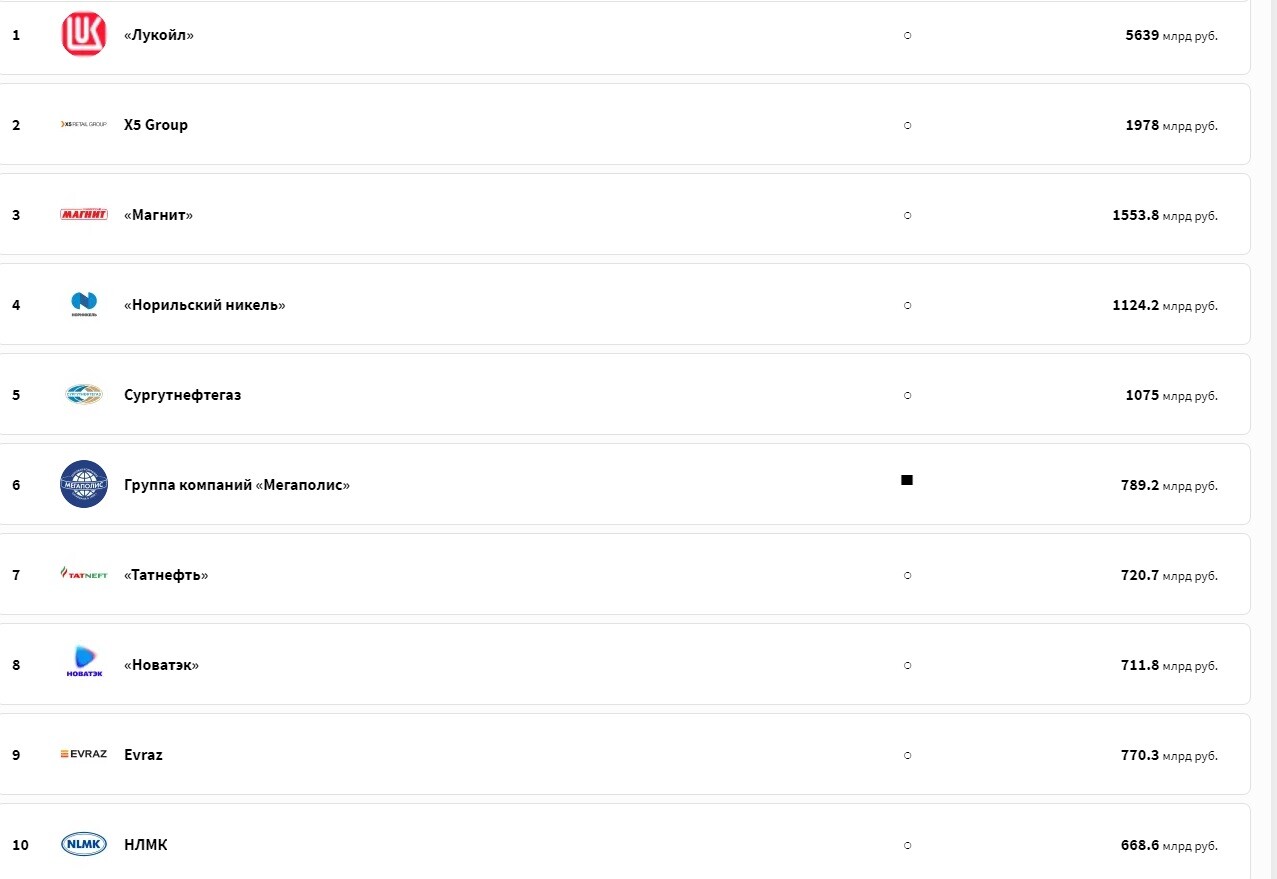Click the Сургутнефтегаз company name
Viewport: 1277px width, 879px height.
[182, 395]
